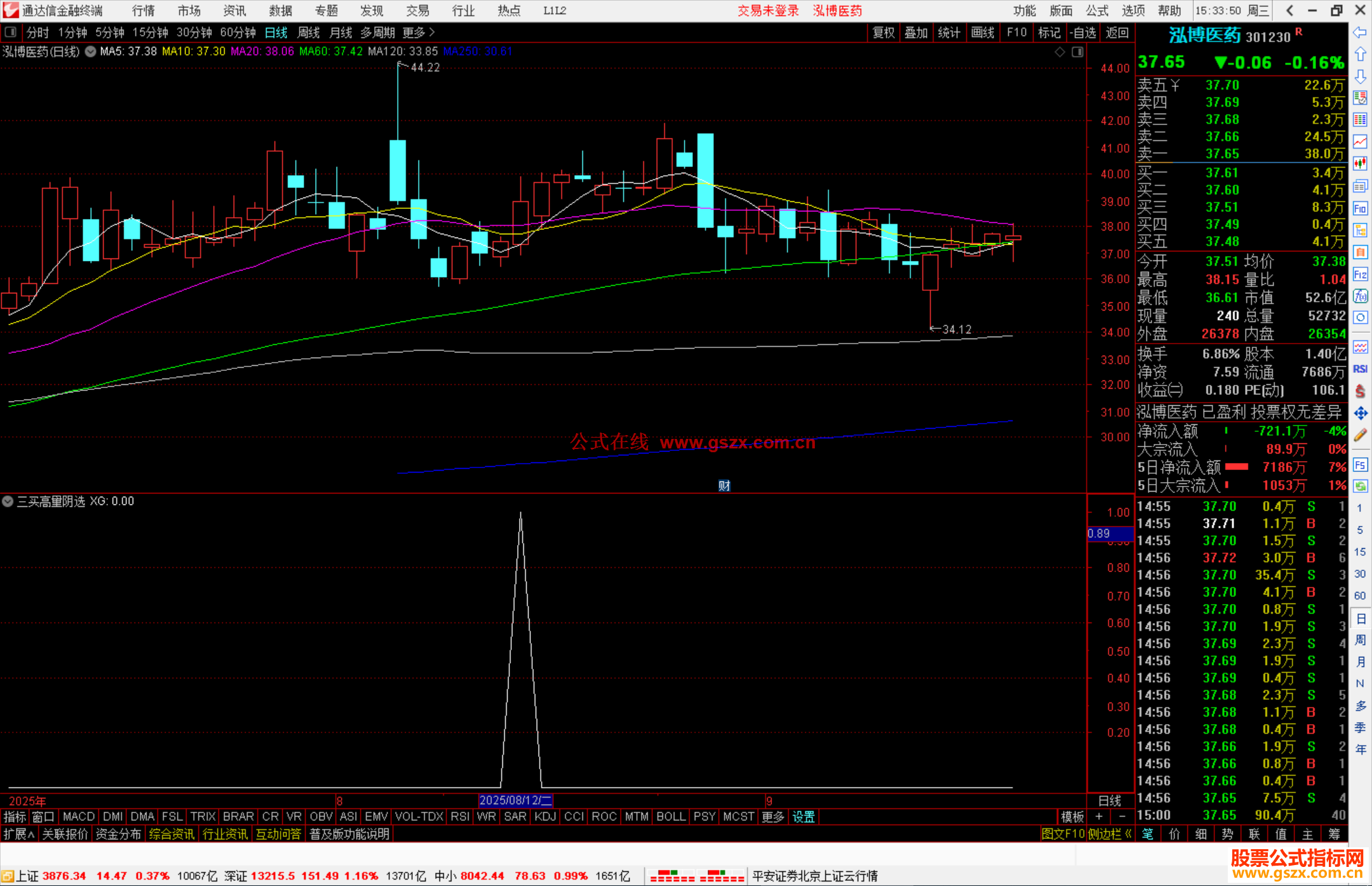Open the 行情 menu

tap(144, 10)
